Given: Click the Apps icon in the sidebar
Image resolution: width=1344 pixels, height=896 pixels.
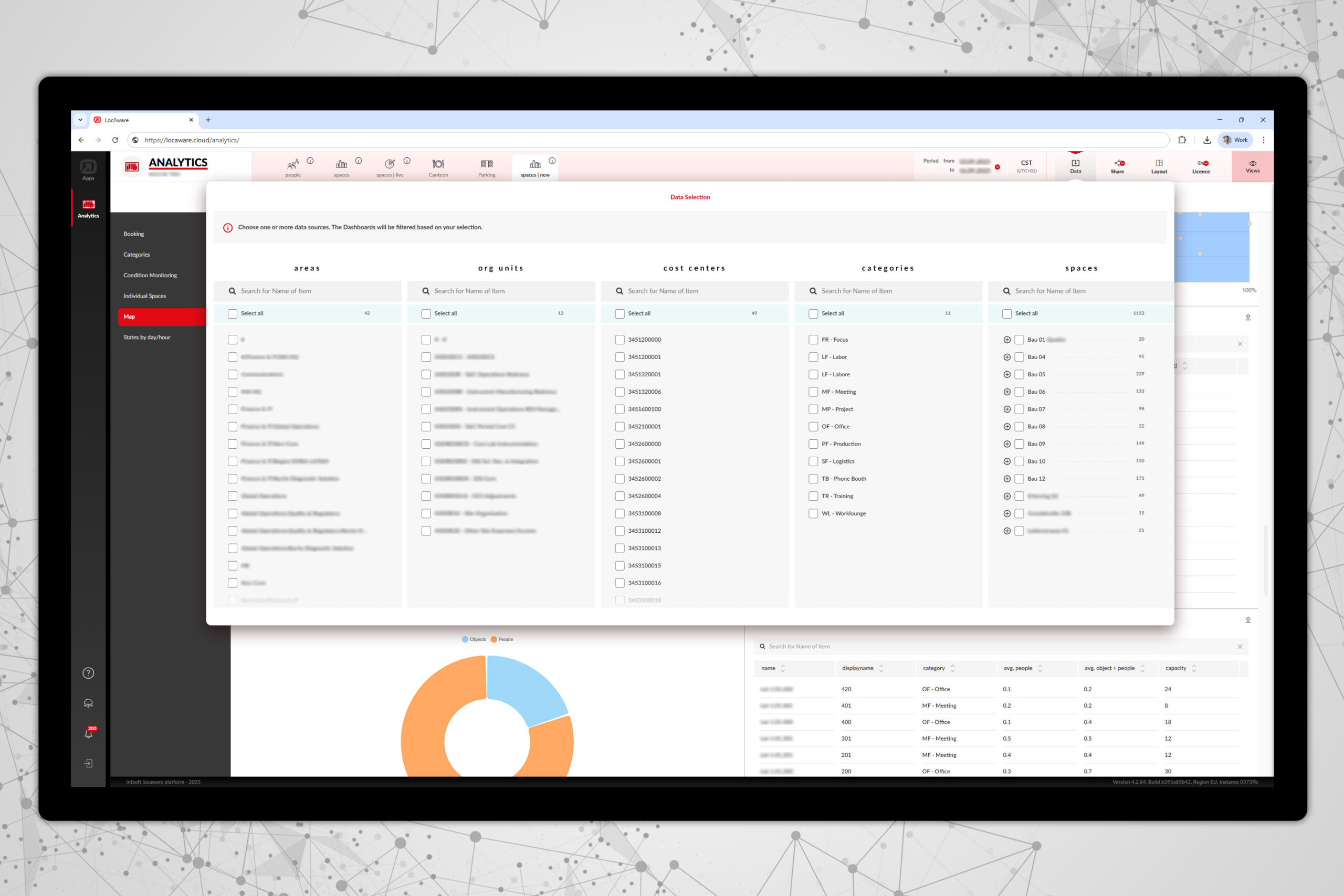Looking at the screenshot, I should (x=88, y=168).
